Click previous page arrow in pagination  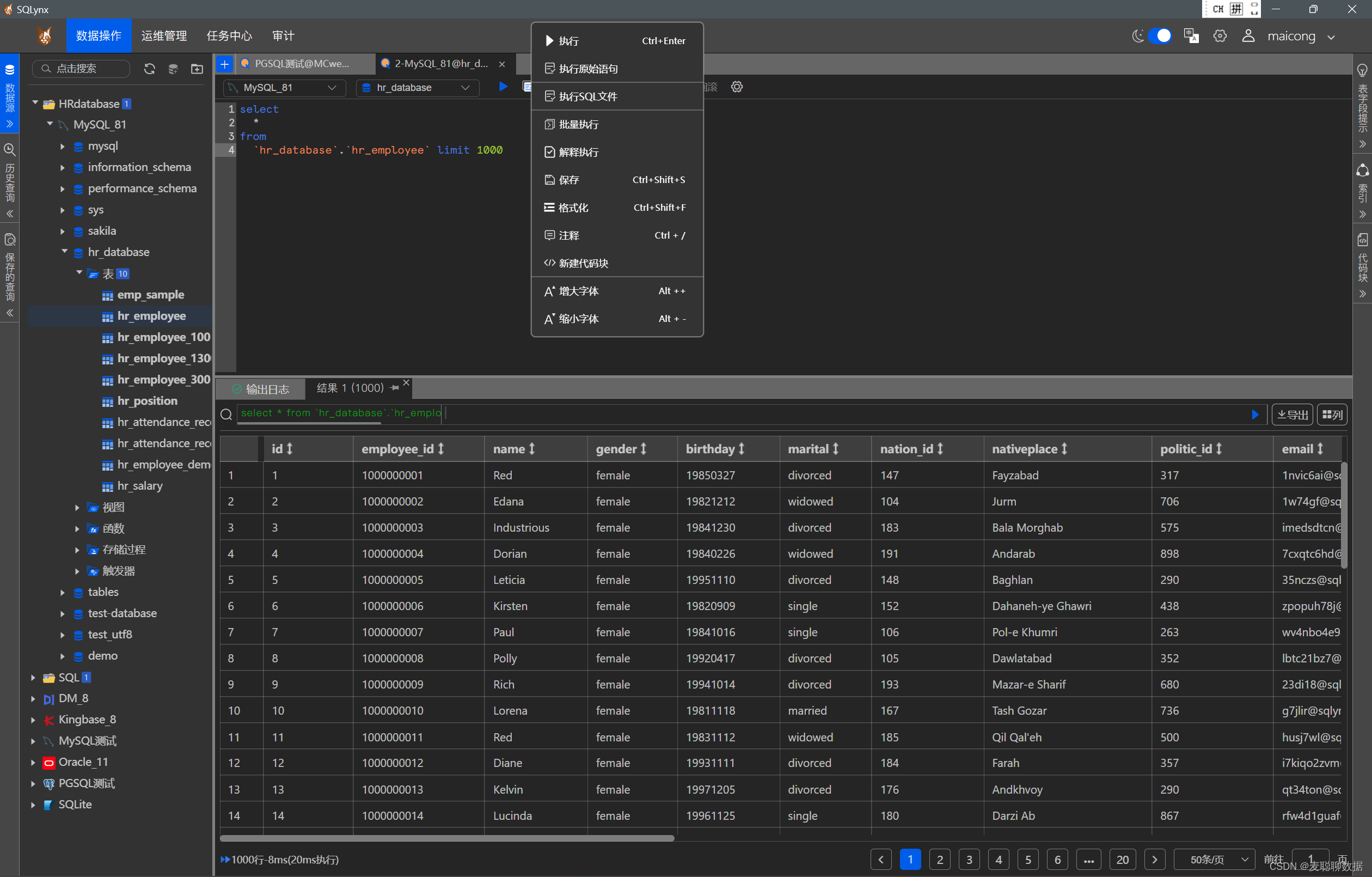[881, 860]
